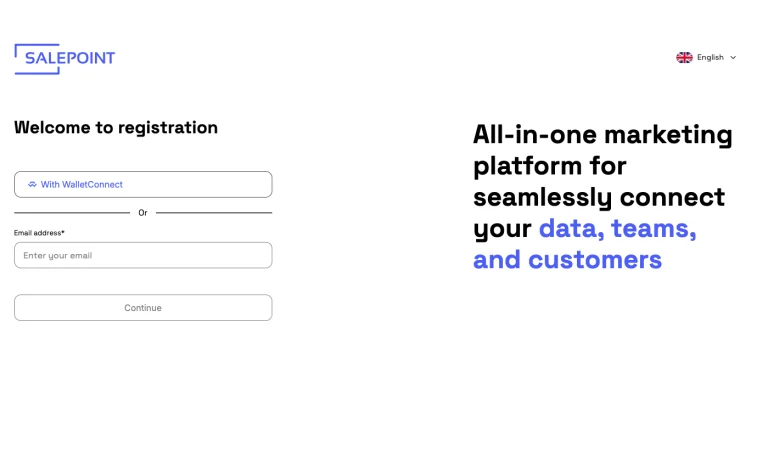
Task: Open the English language selector
Action: coord(709,58)
